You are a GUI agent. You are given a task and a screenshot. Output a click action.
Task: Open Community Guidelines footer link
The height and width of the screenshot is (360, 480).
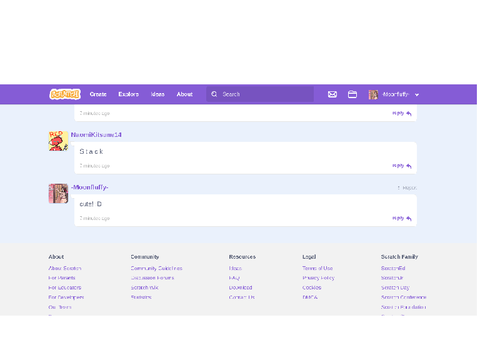point(156,268)
